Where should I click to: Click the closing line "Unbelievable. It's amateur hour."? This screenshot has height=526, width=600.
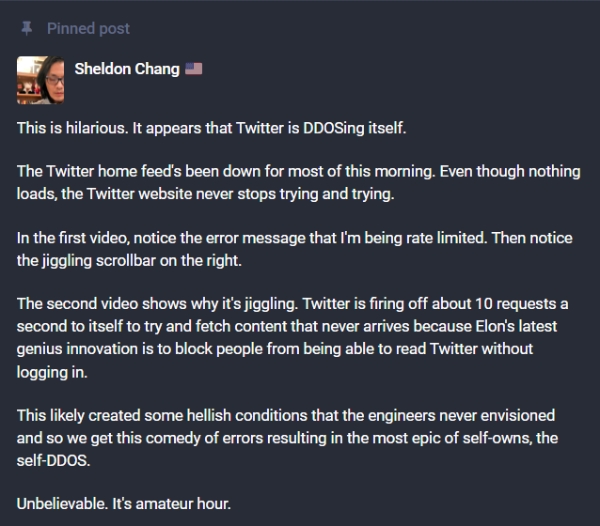[124, 504]
